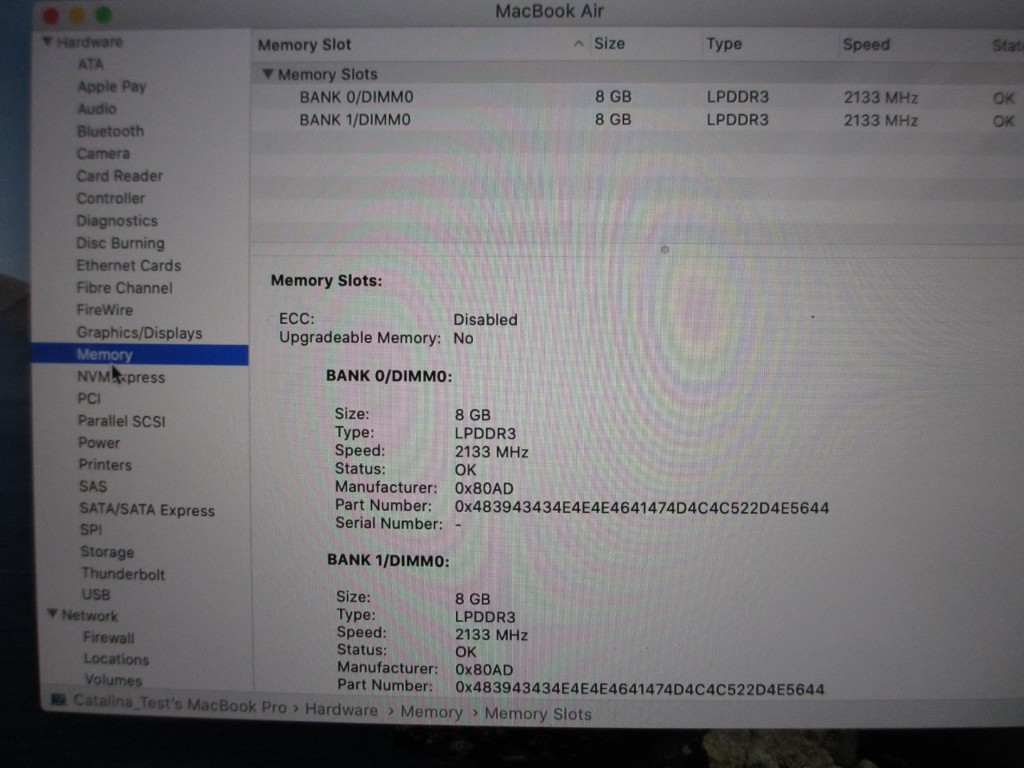The image size is (1024, 768).
Task: Click the LPDDR3 cell for BANK 1/DIMM0 row
Action: [x=737, y=120]
